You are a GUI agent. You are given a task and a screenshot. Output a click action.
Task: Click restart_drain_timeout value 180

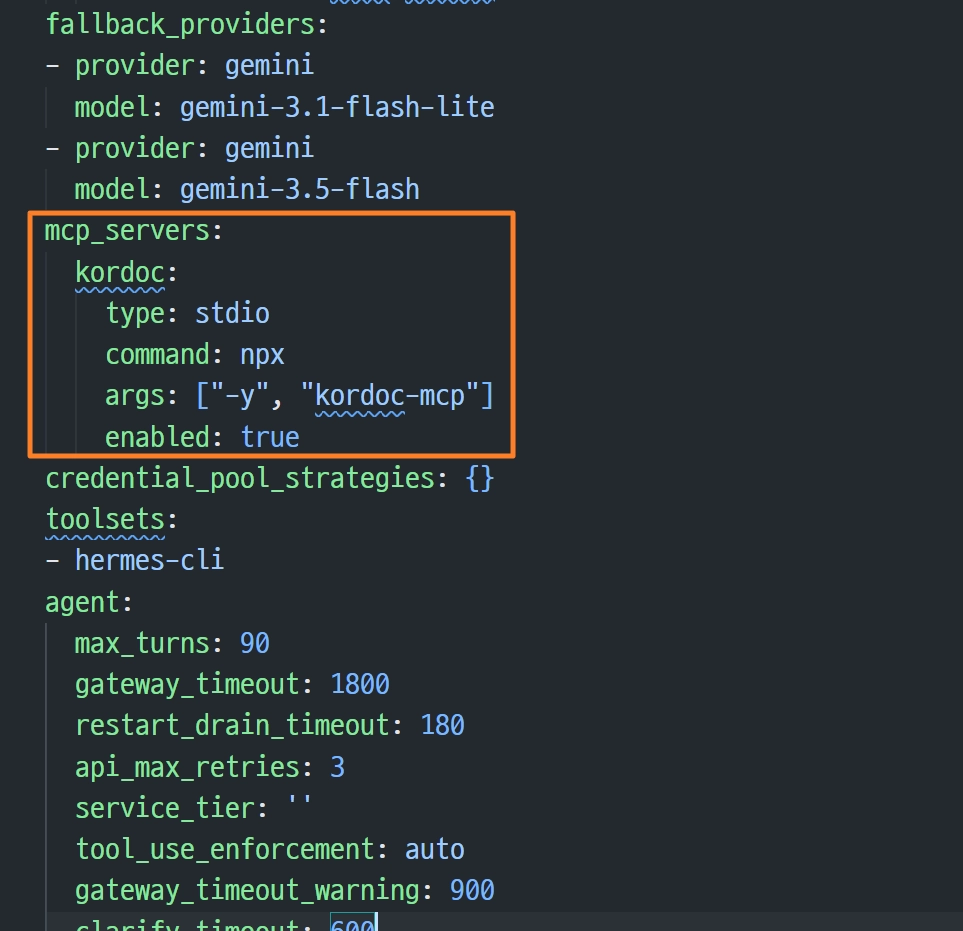coord(442,726)
